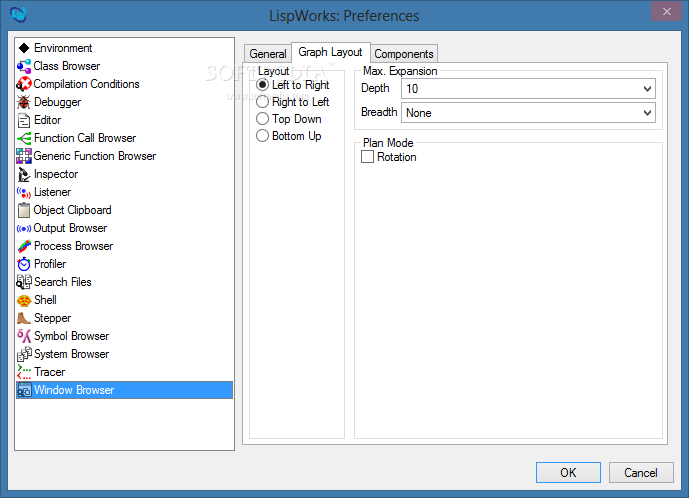Click the Cancel button
689x498 pixels.
(x=641, y=473)
